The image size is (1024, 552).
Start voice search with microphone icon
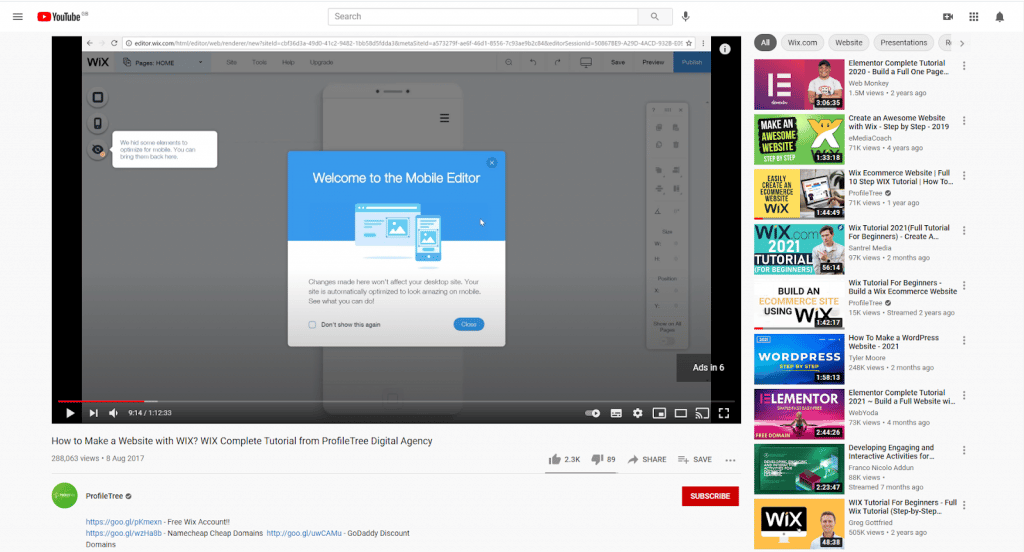[x=685, y=16]
